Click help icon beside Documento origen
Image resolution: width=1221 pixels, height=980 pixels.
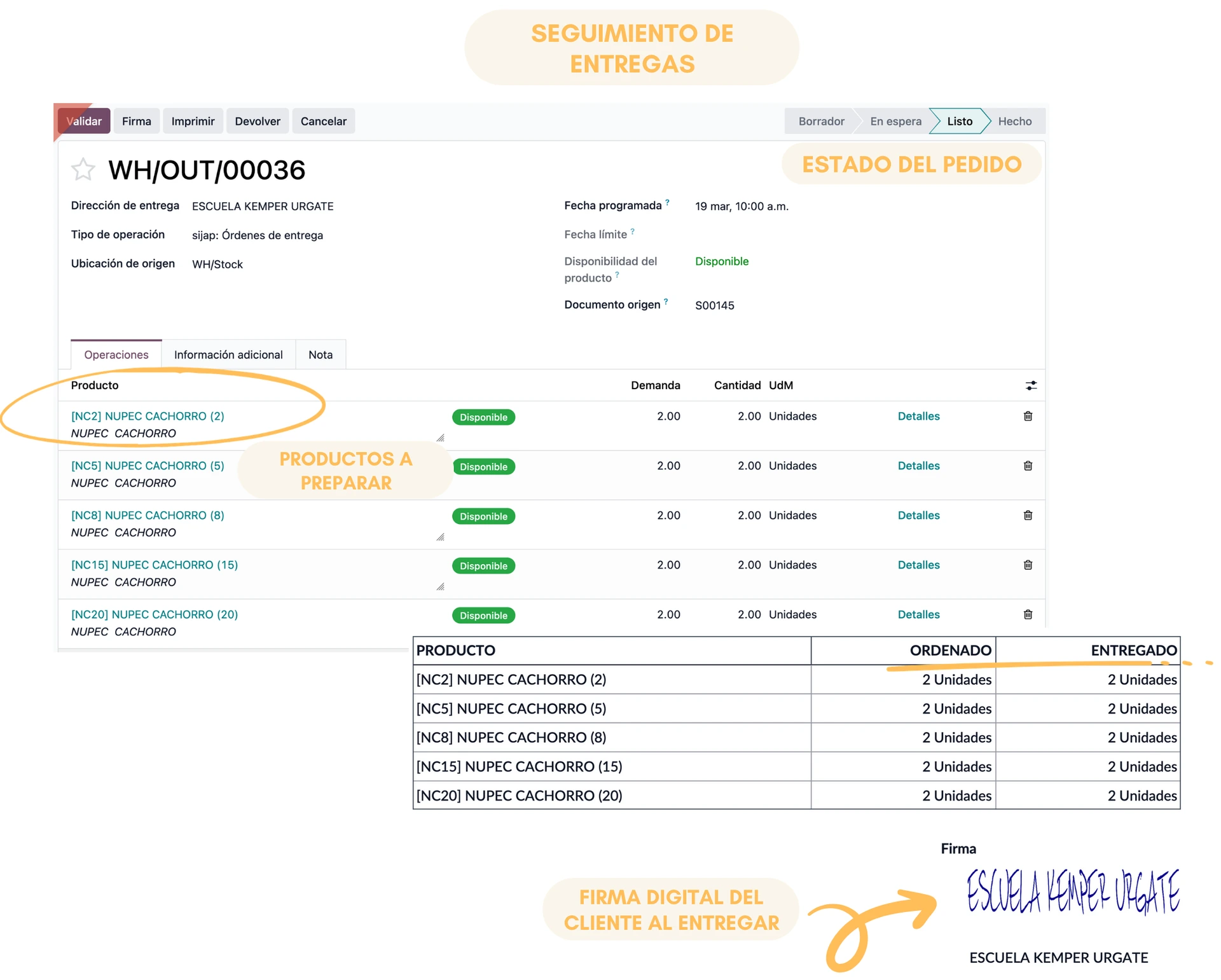click(x=666, y=301)
